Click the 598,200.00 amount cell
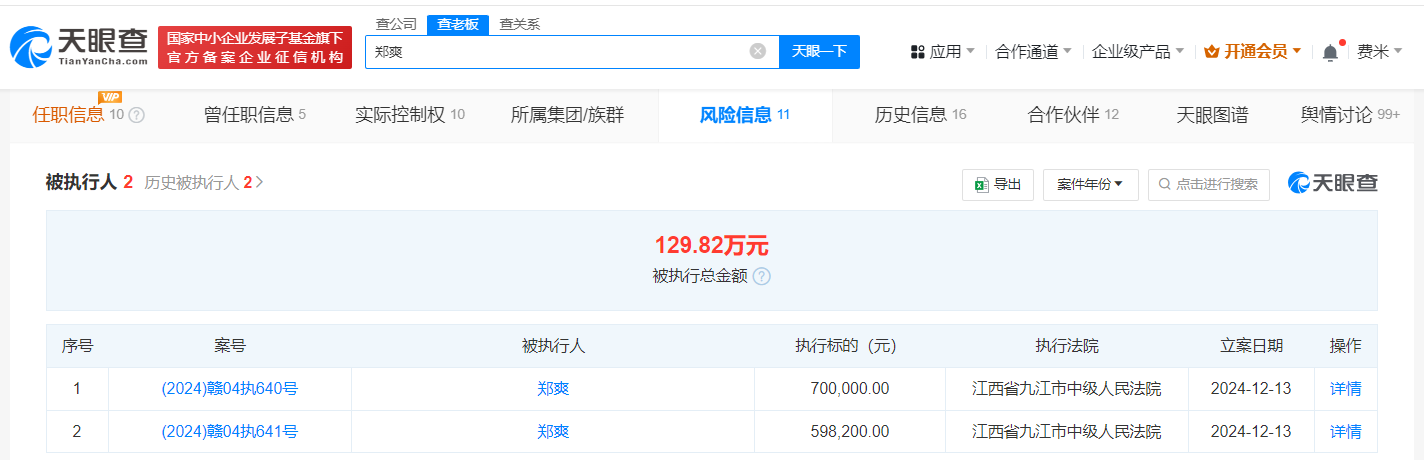The image size is (1424, 460). pos(850,432)
